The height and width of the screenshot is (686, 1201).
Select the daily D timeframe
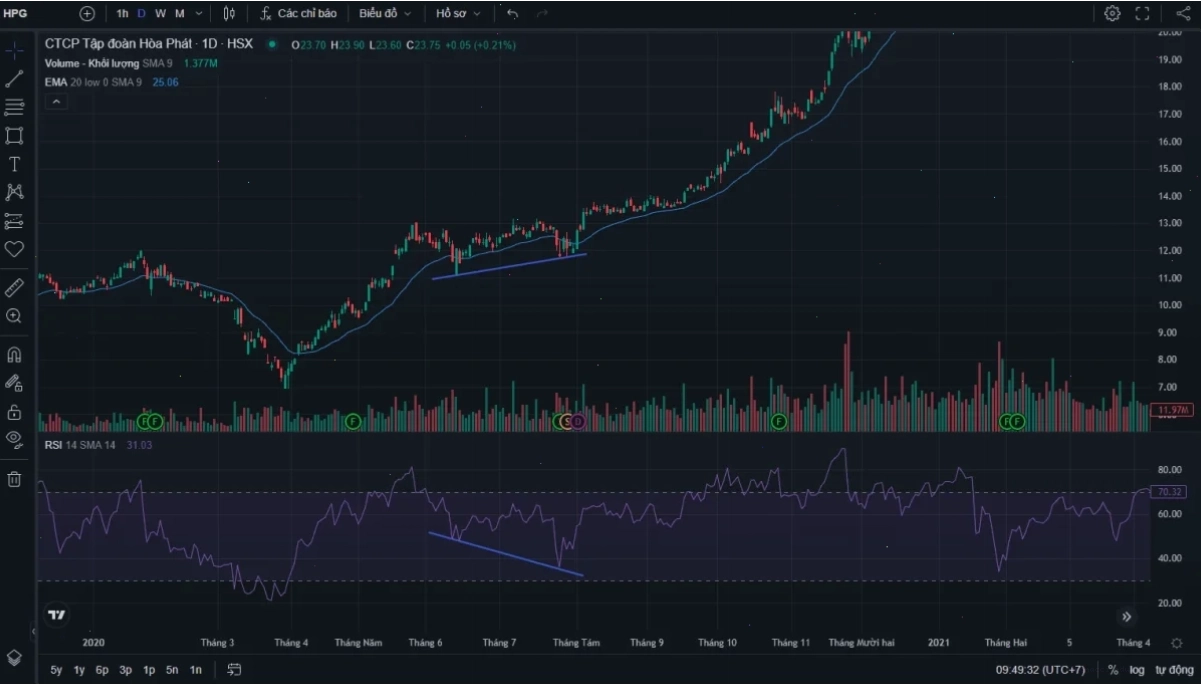[x=141, y=14]
